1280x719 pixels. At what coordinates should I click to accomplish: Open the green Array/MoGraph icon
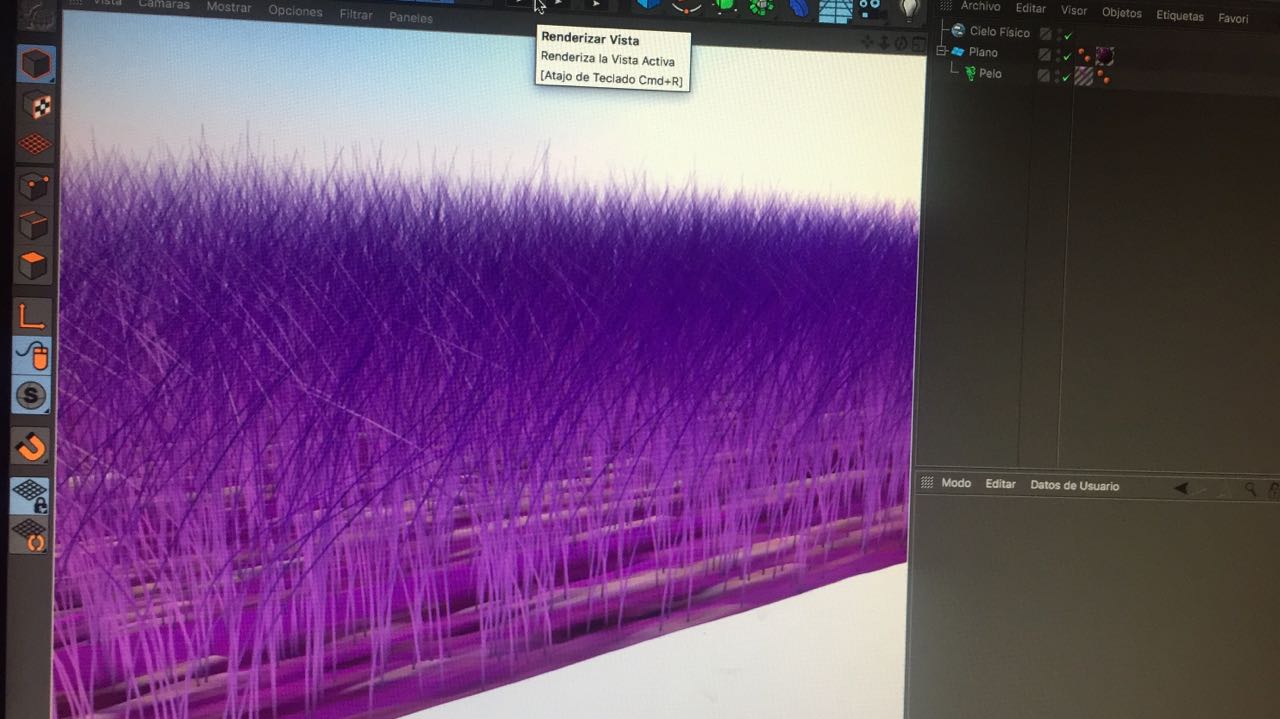tap(761, 7)
